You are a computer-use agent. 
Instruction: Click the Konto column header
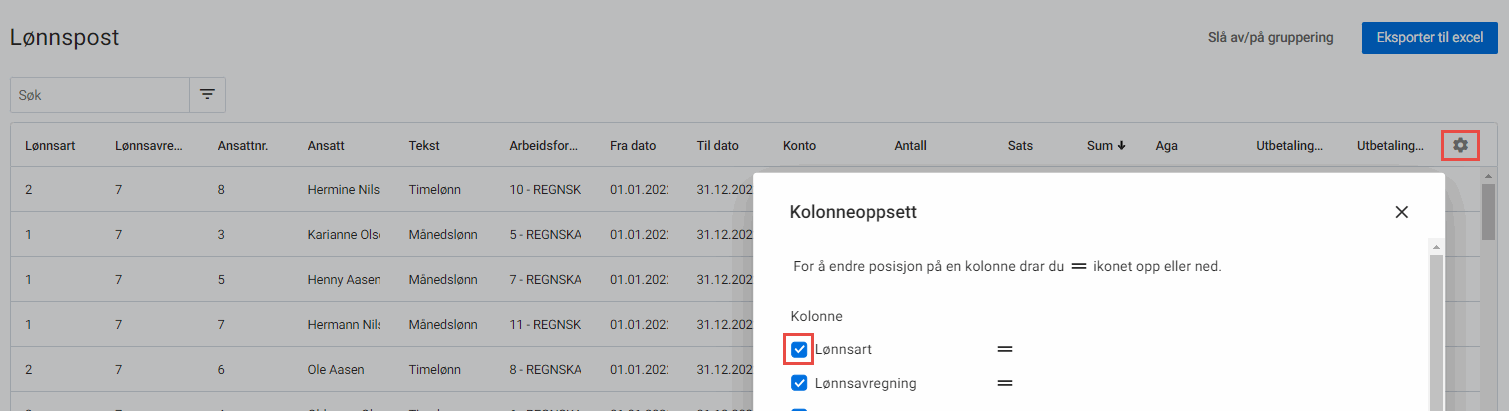(800, 146)
